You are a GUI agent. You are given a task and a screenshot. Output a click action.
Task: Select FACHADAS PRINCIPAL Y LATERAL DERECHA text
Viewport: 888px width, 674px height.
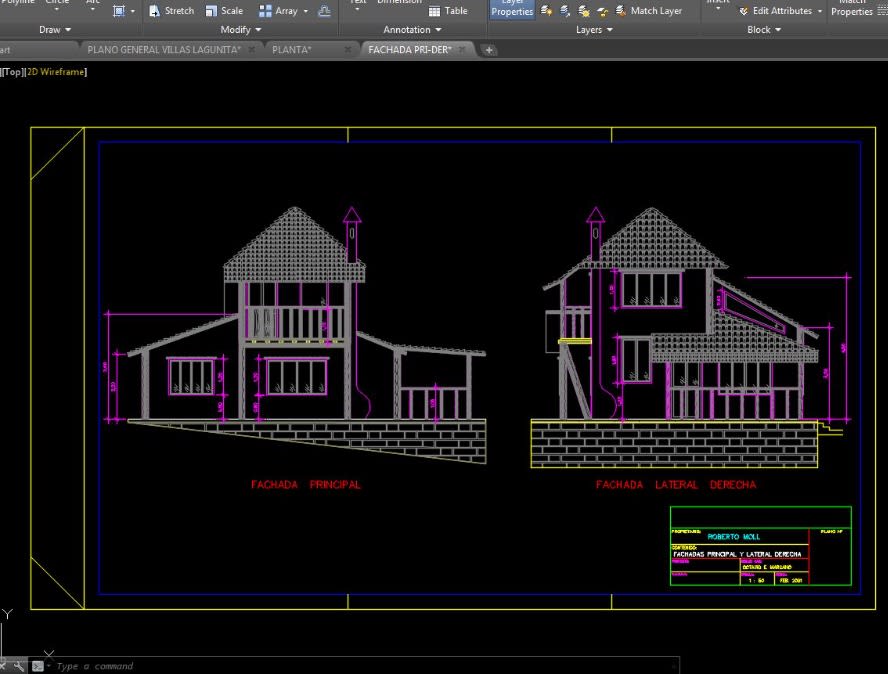737,554
